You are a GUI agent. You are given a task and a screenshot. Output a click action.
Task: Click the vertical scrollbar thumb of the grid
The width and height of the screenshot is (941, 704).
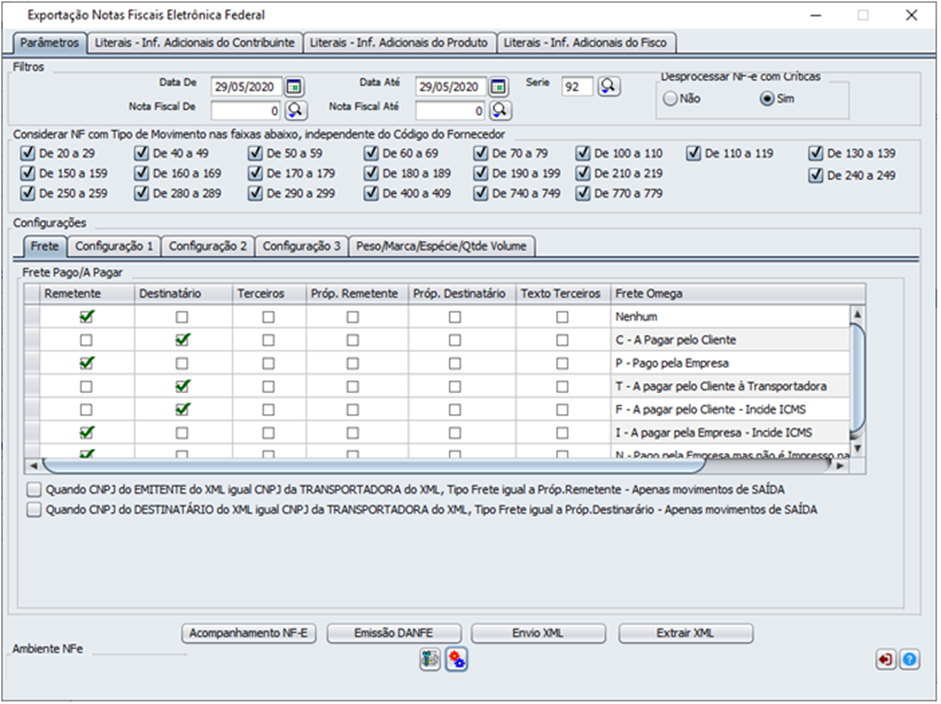[x=858, y=378]
